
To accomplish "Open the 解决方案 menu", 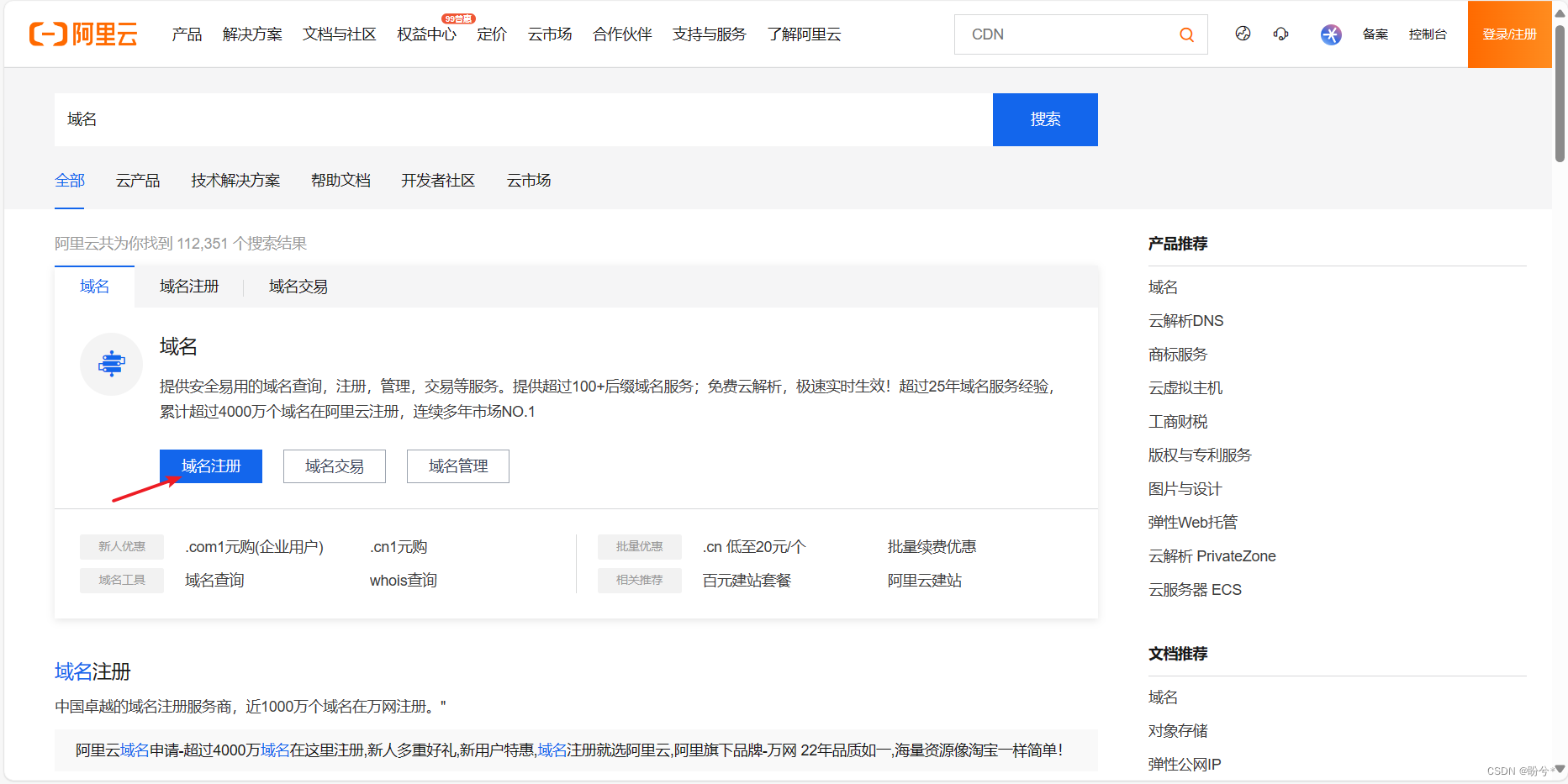I will [252, 34].
